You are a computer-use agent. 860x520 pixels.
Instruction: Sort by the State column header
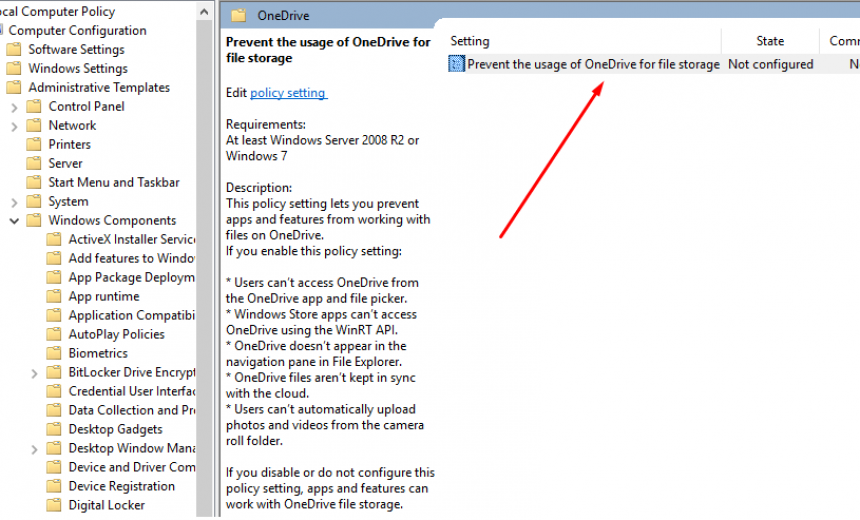click(x=770, y=41)
